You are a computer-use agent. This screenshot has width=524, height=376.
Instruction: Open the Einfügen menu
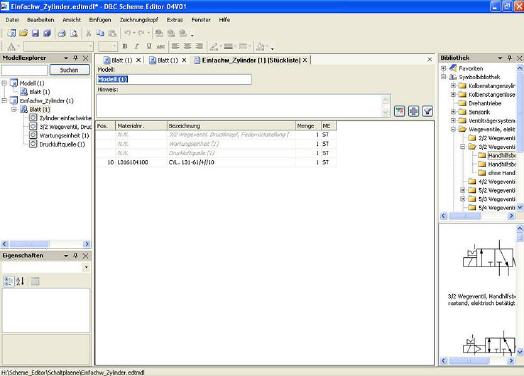[x=100, y=20]
